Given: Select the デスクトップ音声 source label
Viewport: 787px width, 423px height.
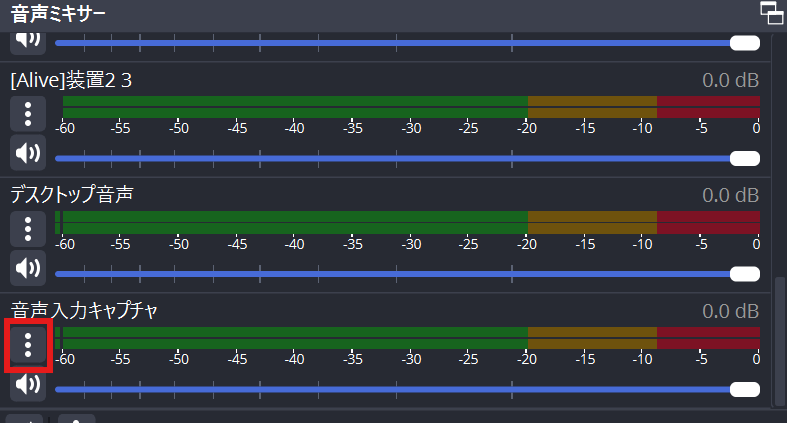Looking at the screenshot, I should coord(72,195).
